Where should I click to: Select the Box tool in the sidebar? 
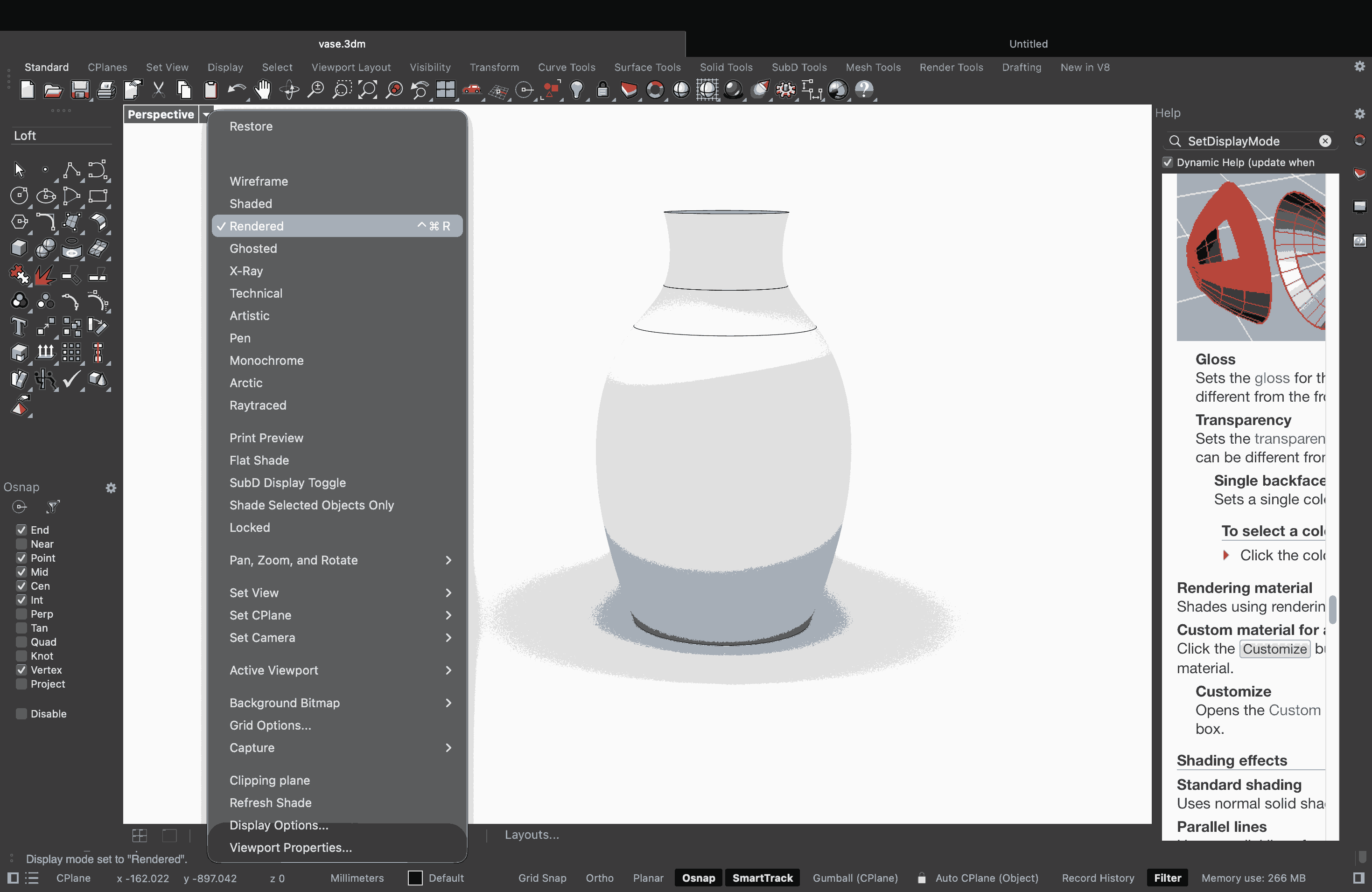coord(19,248)
